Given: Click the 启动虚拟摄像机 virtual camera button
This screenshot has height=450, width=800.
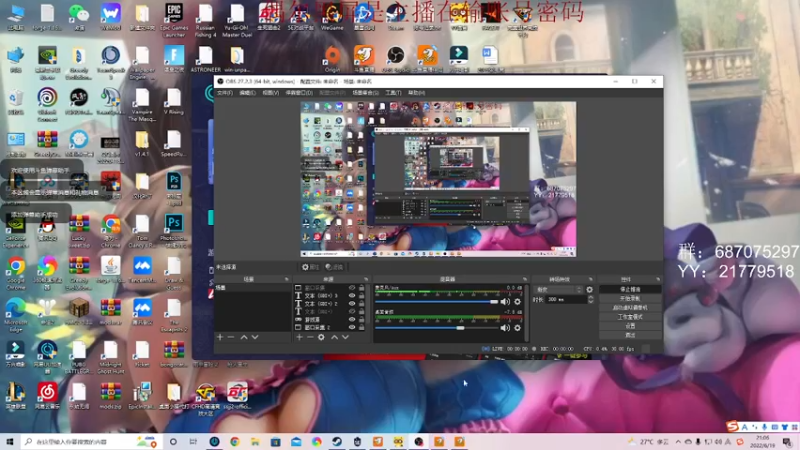Looking at the screenshot, I should [630, 308].
